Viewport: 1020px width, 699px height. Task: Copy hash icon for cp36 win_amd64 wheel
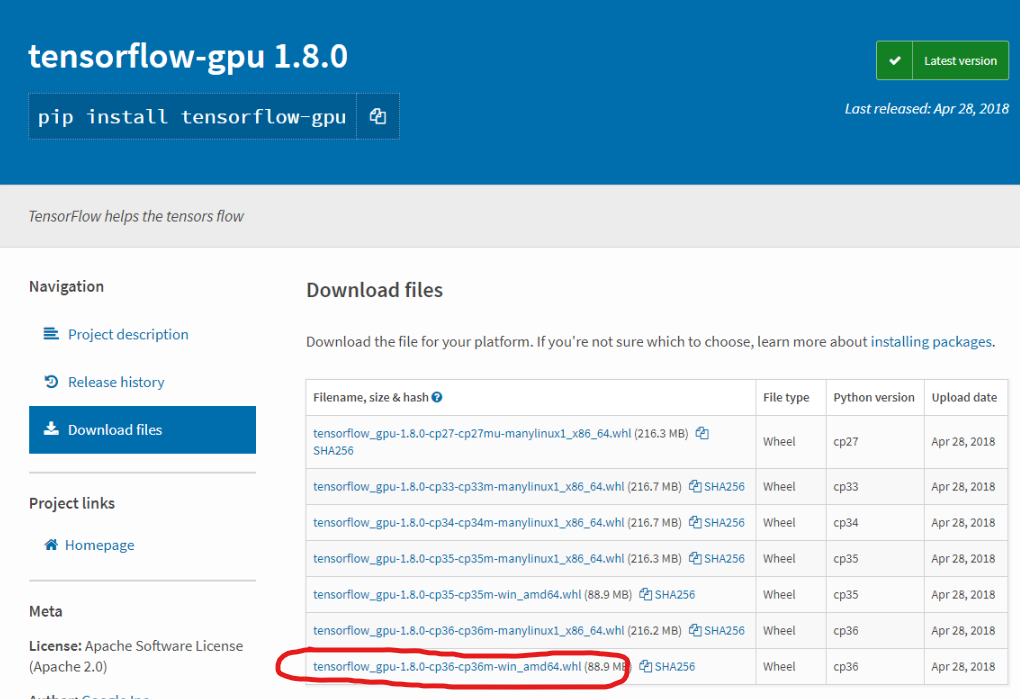[645, 666]
